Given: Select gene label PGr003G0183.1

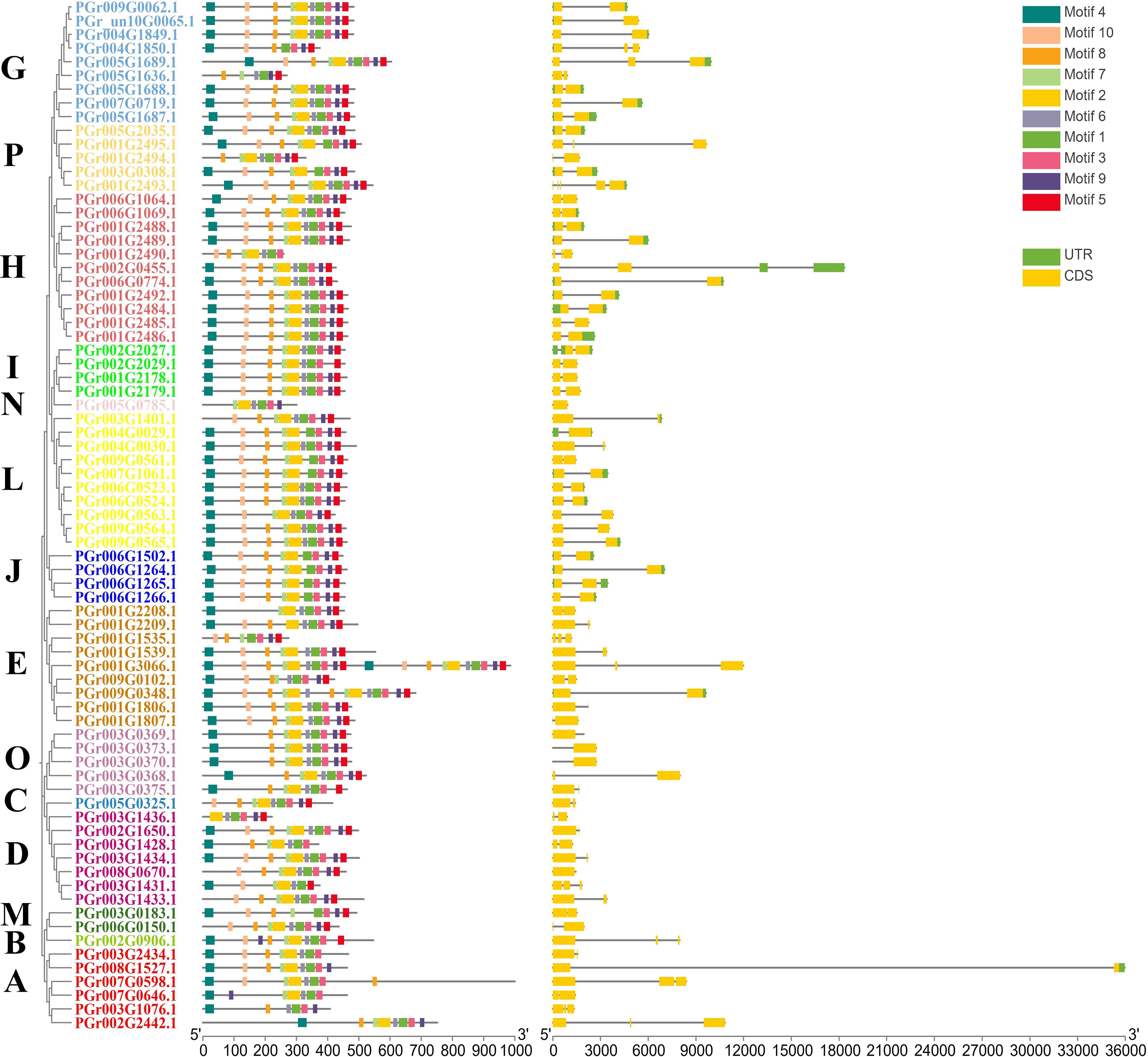Looking at the screenshot, I should coord(126,913).
